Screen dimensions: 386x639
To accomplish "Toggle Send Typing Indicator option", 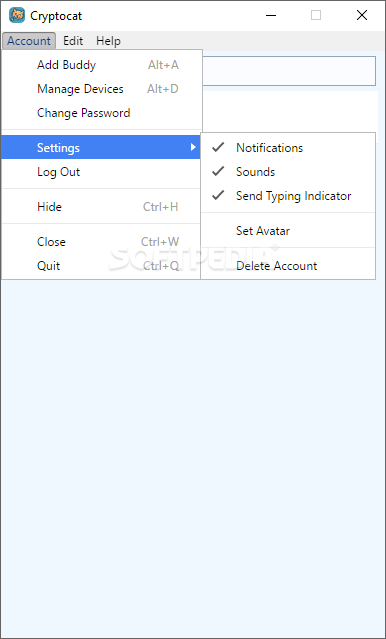I will click(x=288, y=196).
